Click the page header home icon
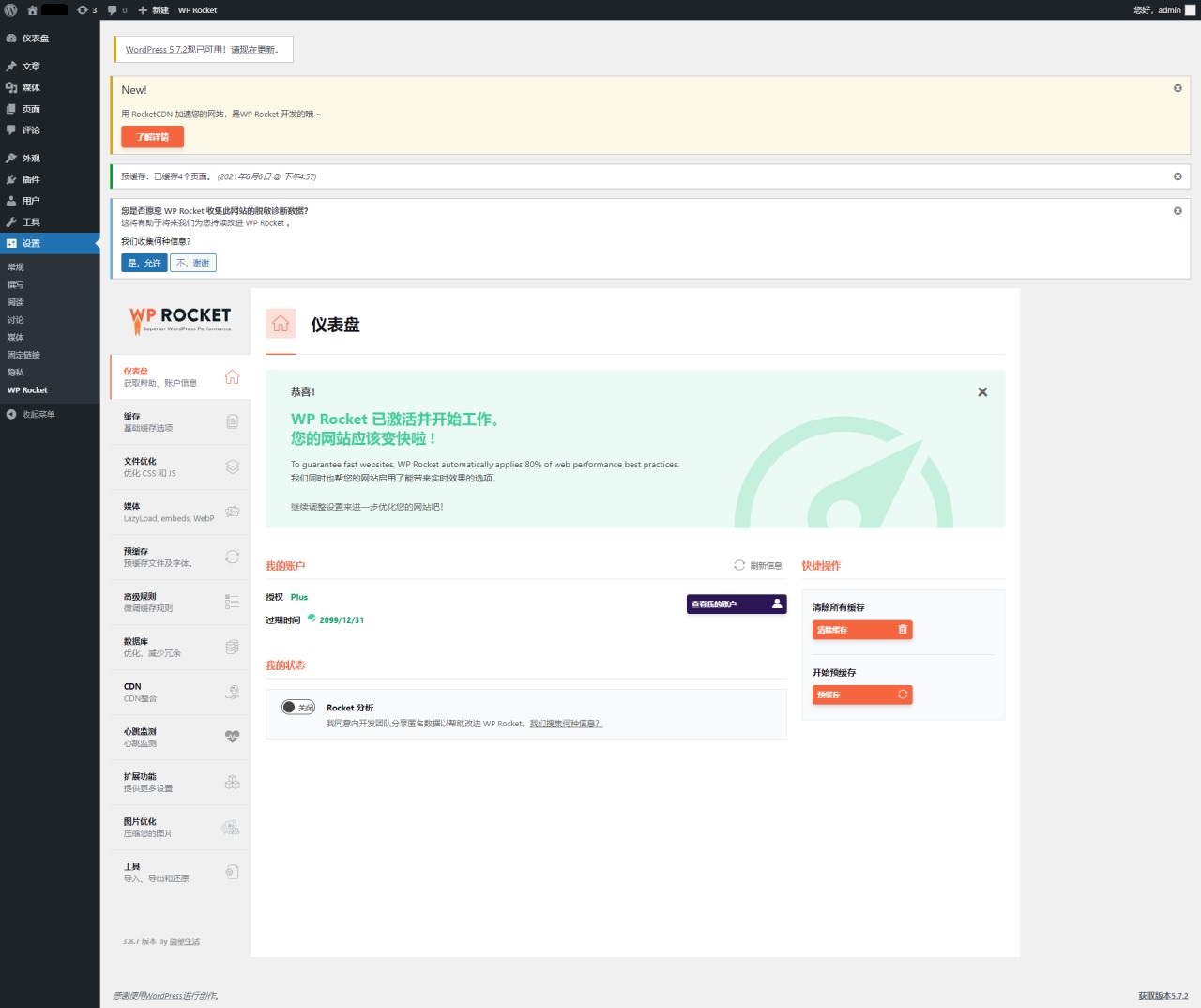The width and height of the screenshot is (1201, 1008). coord(281,324)
